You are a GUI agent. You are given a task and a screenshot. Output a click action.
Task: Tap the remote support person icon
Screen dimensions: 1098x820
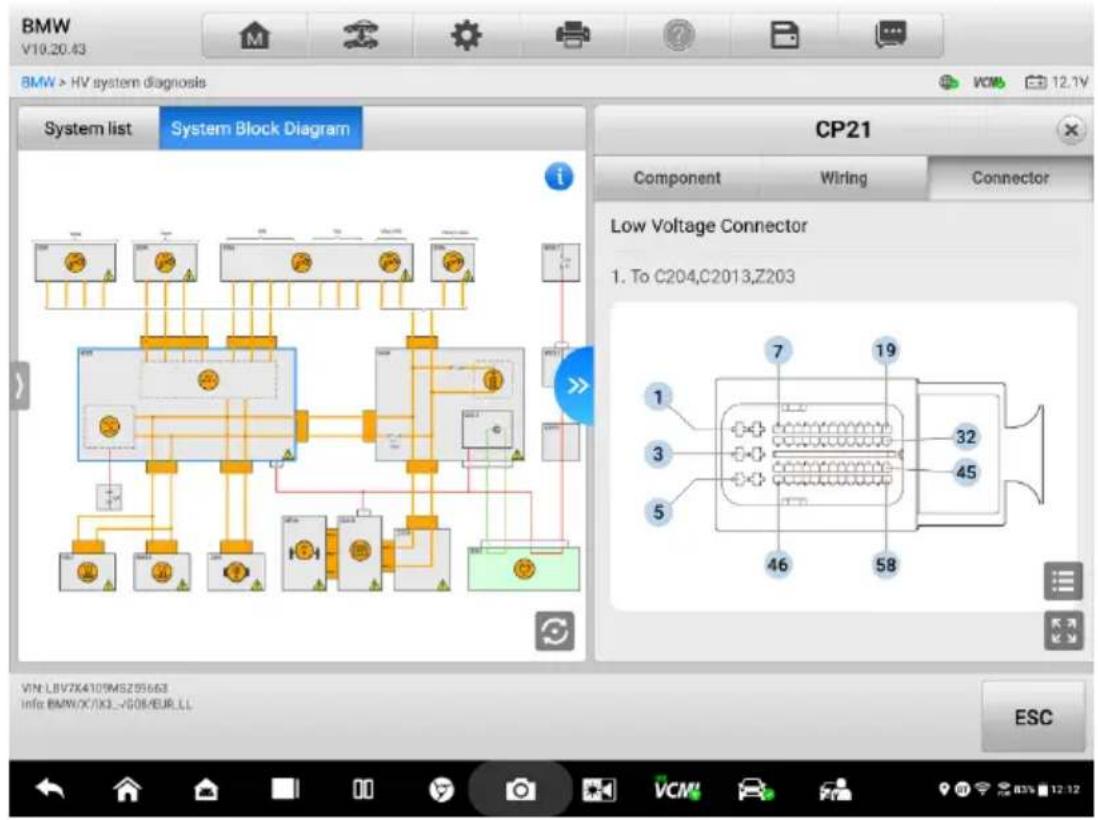tap(835, 790)
